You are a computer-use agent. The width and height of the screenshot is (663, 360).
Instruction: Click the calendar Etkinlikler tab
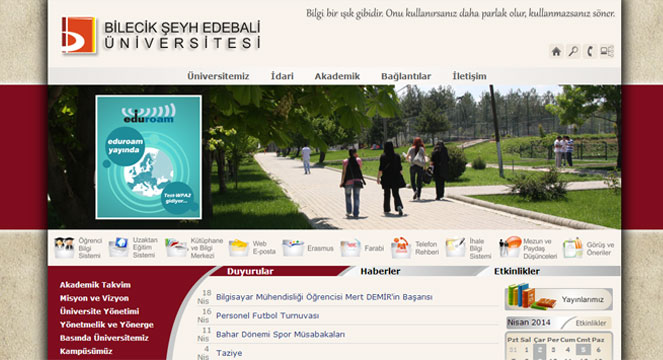point(590,323)
